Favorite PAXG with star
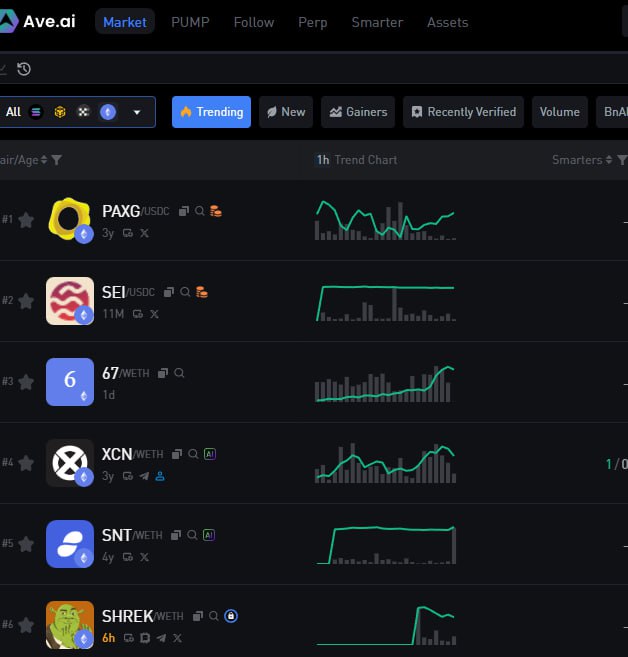628x657 pixels. coord(26,220)
